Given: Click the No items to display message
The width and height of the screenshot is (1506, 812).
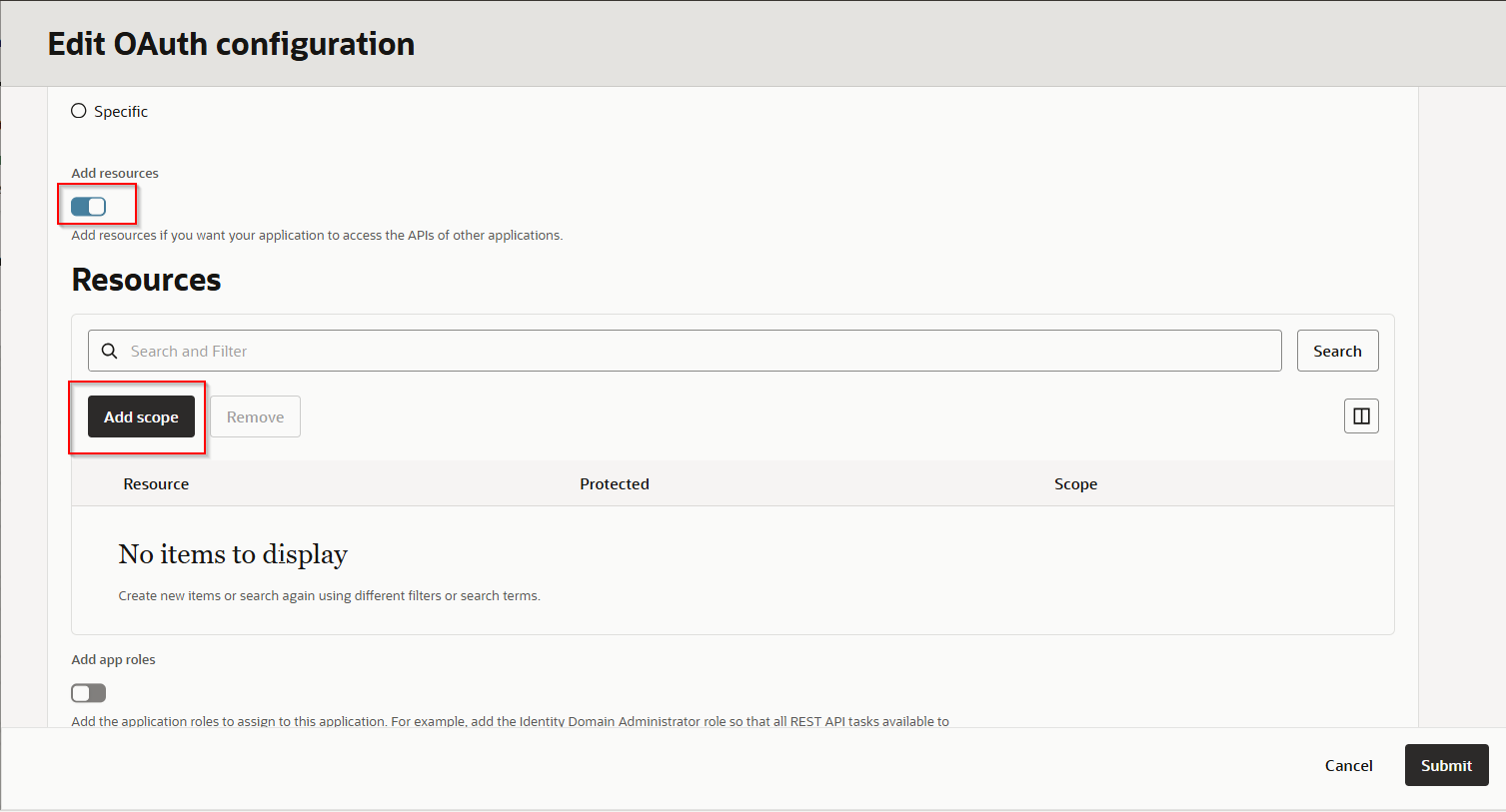Looking at the screenshot, I should (x=233, y=554).
